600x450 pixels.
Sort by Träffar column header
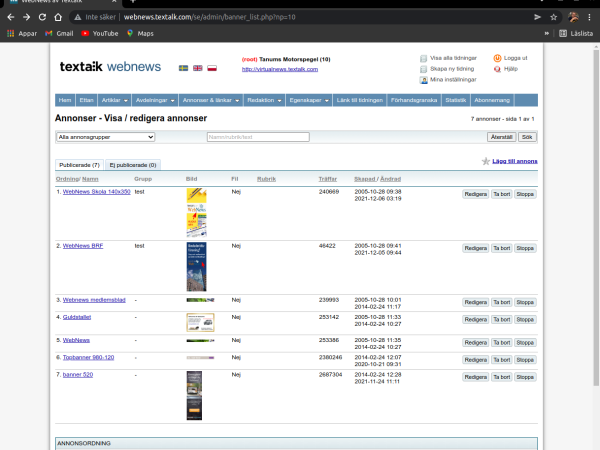tap(328, 179)
